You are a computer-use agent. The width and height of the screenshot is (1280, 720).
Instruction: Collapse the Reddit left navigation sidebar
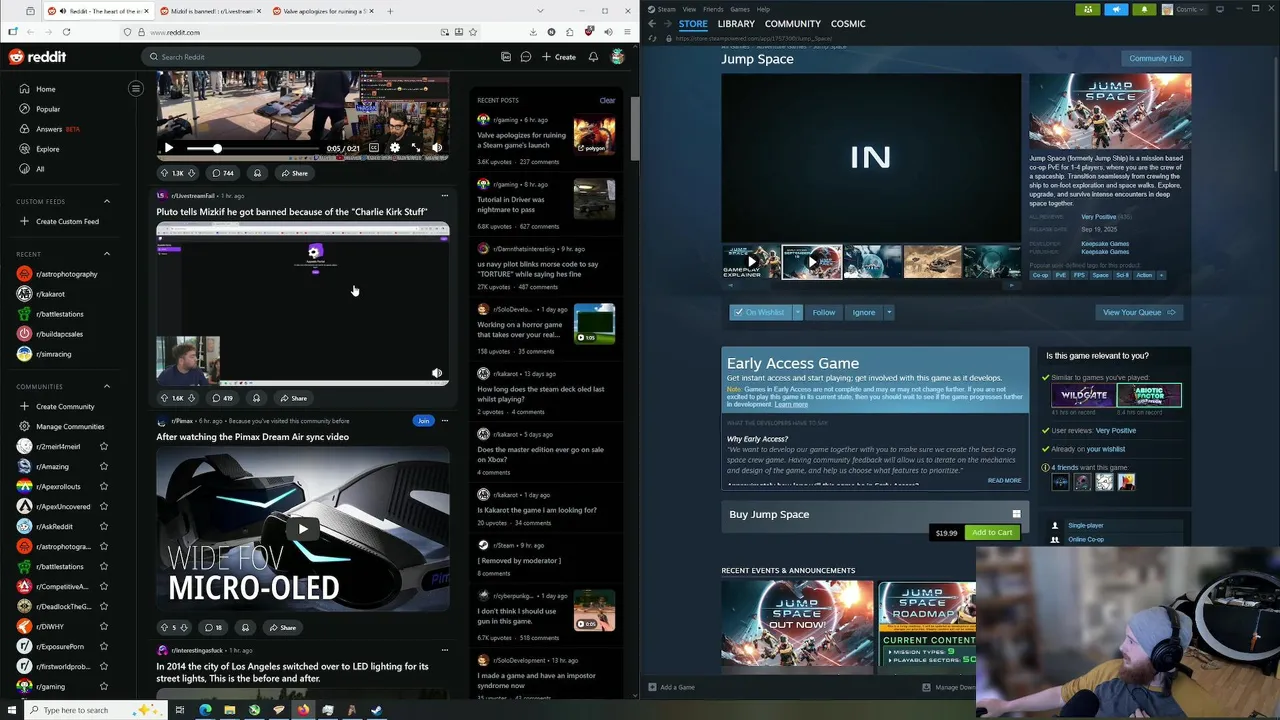(136, 89)
